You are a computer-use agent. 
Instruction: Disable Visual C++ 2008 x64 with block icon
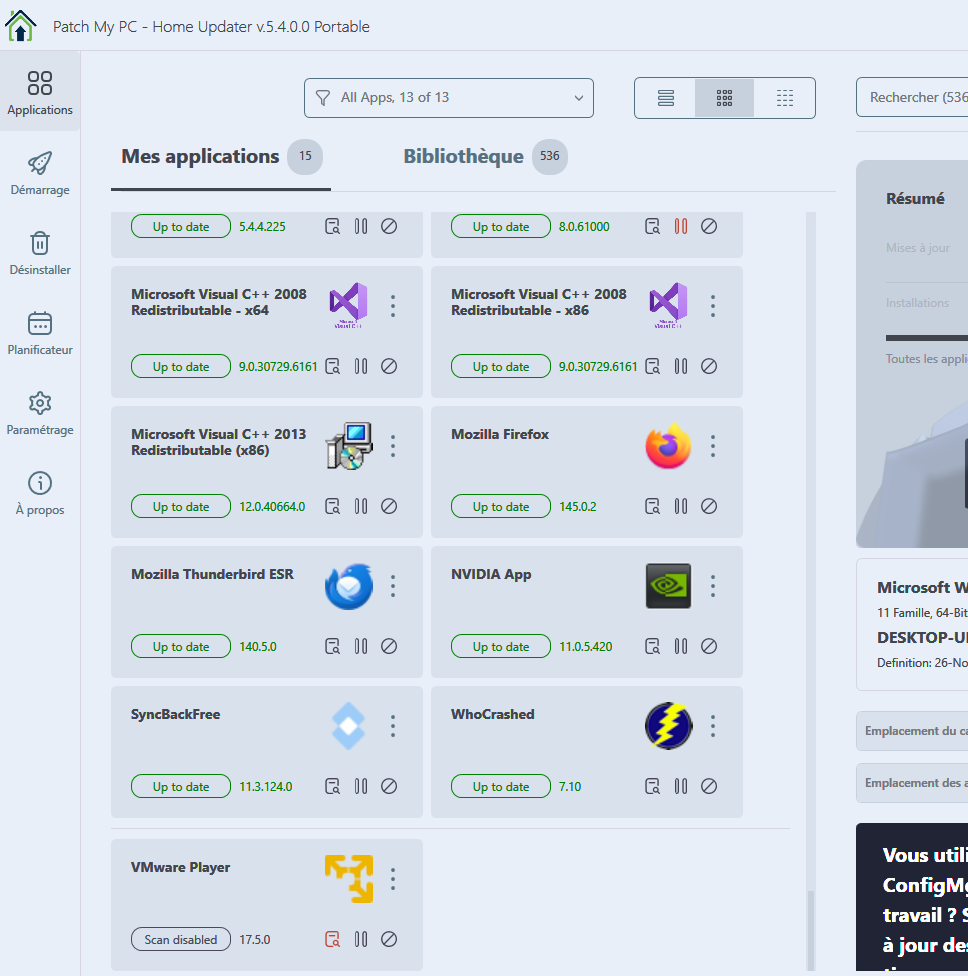click(389, 367)
